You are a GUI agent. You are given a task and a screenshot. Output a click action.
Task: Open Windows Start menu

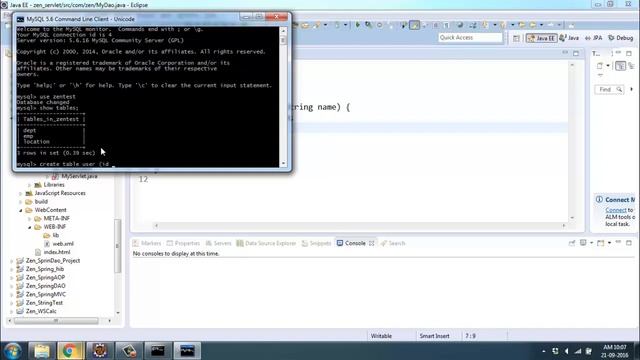tap(12, 351)
